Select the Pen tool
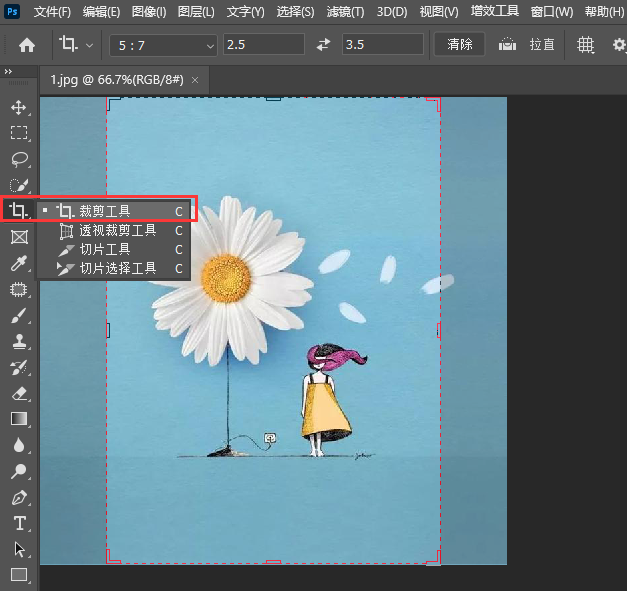Viewport: 627px width, 591px height. pos(19,497)
